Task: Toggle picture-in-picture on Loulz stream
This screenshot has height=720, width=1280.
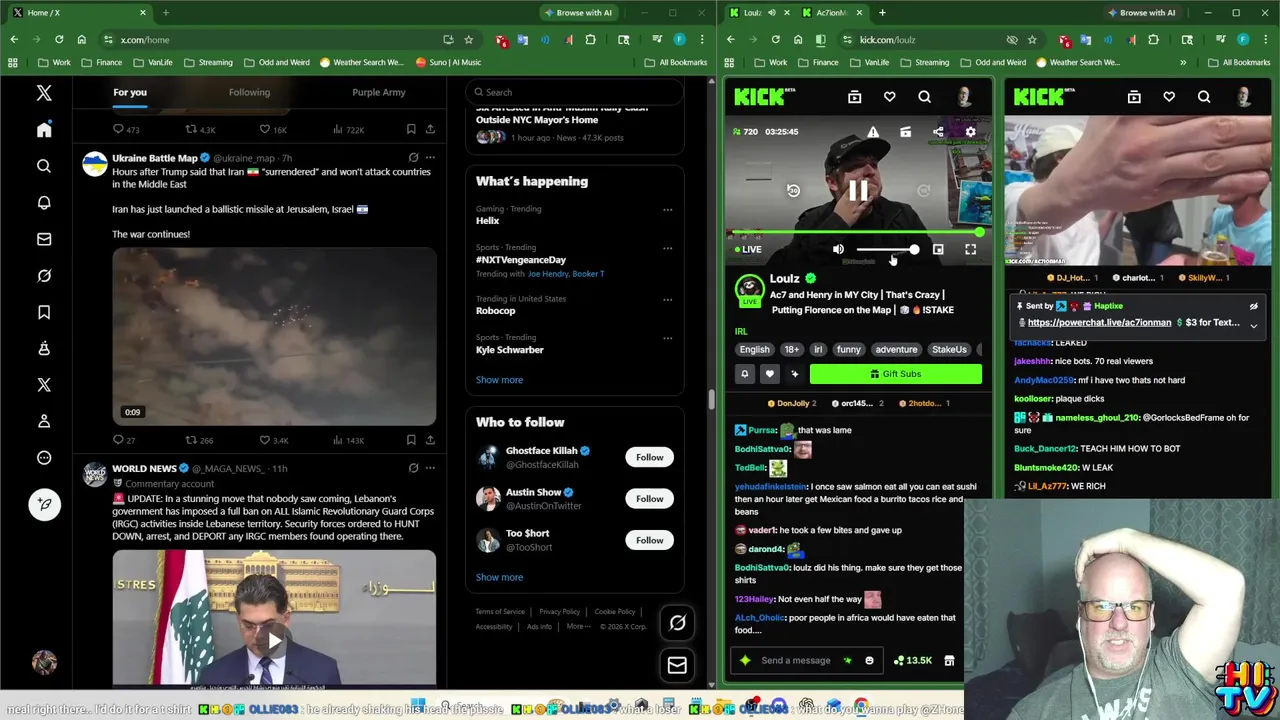Action: [938, 250]
